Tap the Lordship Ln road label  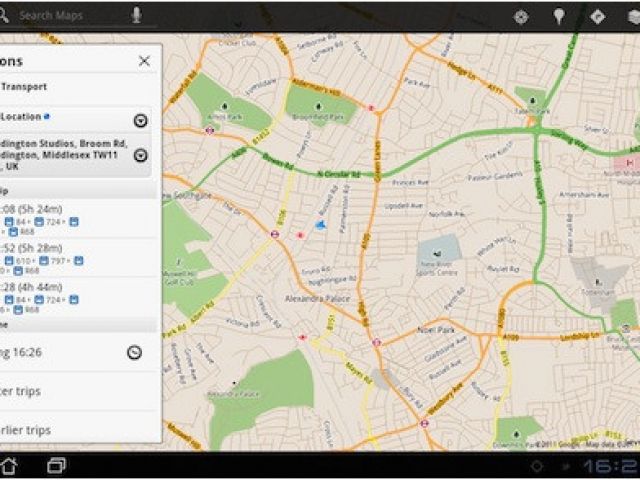580,337
